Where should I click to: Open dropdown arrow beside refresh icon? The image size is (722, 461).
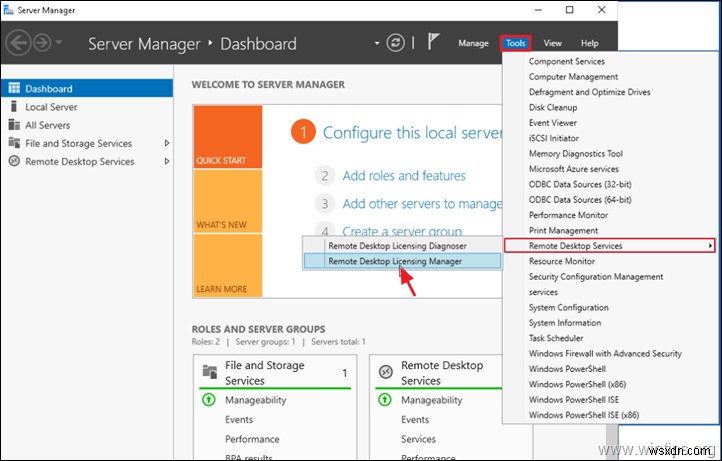[x=377, y=43]
